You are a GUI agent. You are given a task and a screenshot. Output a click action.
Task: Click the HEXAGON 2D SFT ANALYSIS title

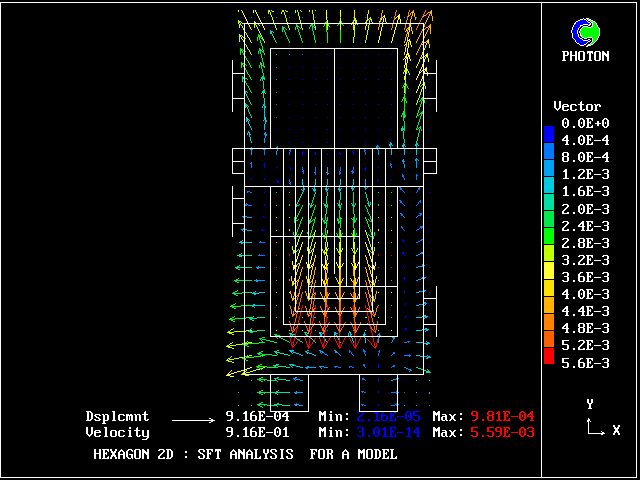click(245, 454)
